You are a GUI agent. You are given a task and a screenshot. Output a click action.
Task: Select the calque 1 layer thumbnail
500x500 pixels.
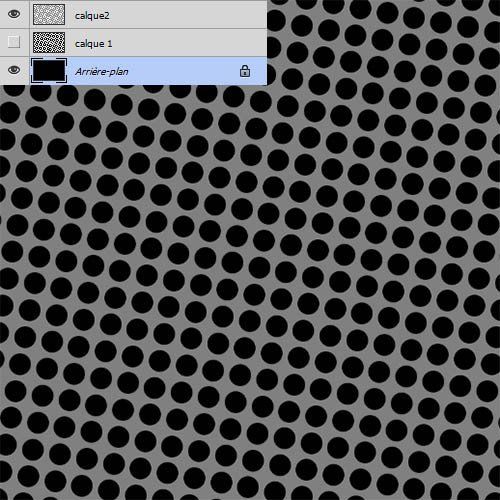(49, 42)
